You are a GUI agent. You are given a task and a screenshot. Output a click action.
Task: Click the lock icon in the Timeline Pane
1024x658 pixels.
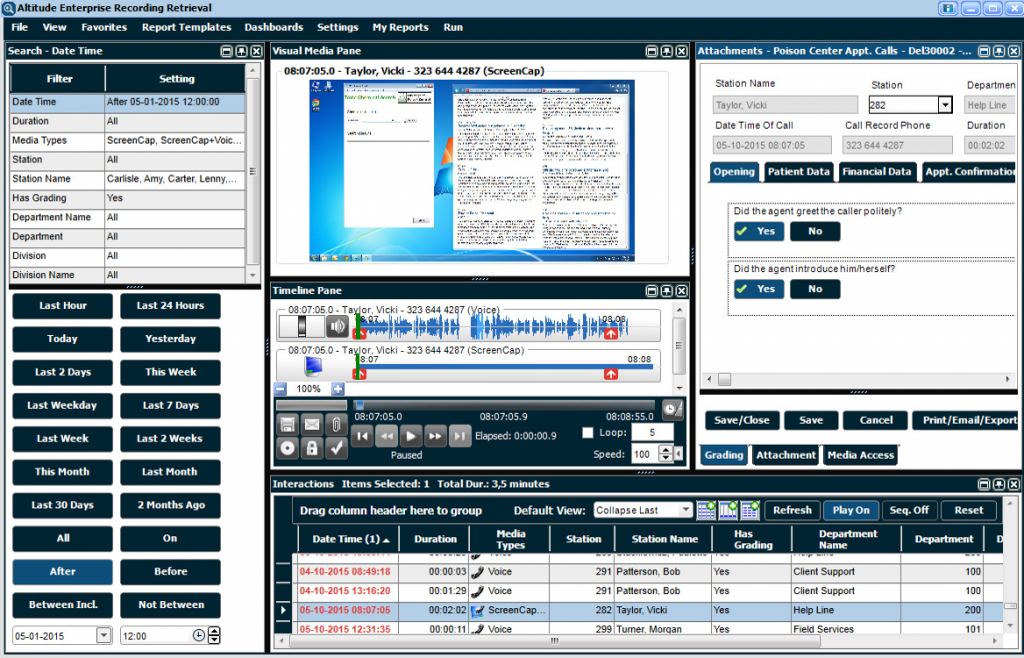(311, 449)
